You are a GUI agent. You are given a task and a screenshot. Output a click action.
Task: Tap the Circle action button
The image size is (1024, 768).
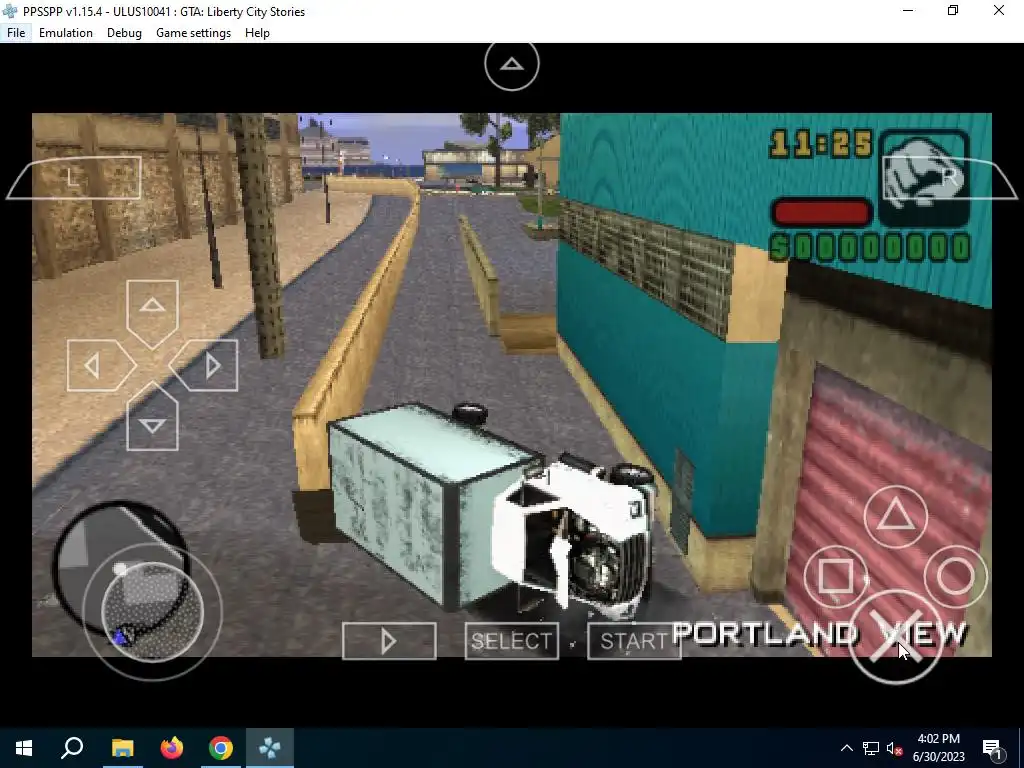(955, 577)
